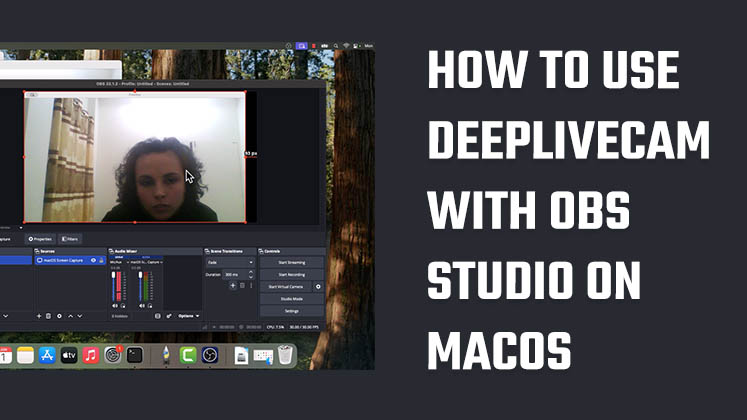Open the Mic/Aux channel name dropdown arrow
The width and height of the screenshot is (747, 420).
click(128, 262)
